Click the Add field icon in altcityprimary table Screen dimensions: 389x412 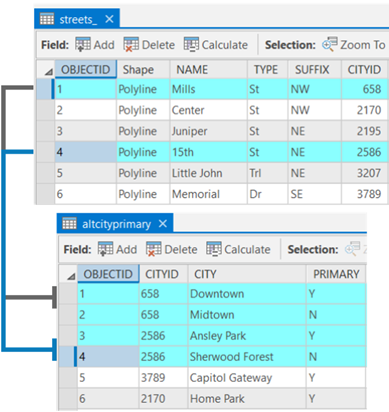click(x=105, y=249)
